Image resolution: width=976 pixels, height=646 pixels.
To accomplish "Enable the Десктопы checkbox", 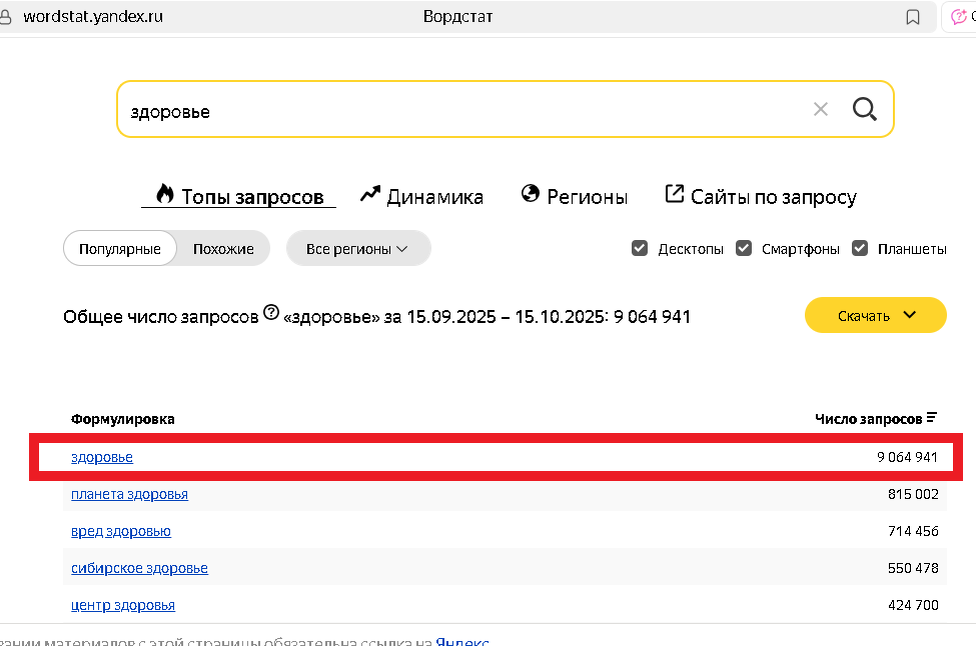I will pos(639,247).
